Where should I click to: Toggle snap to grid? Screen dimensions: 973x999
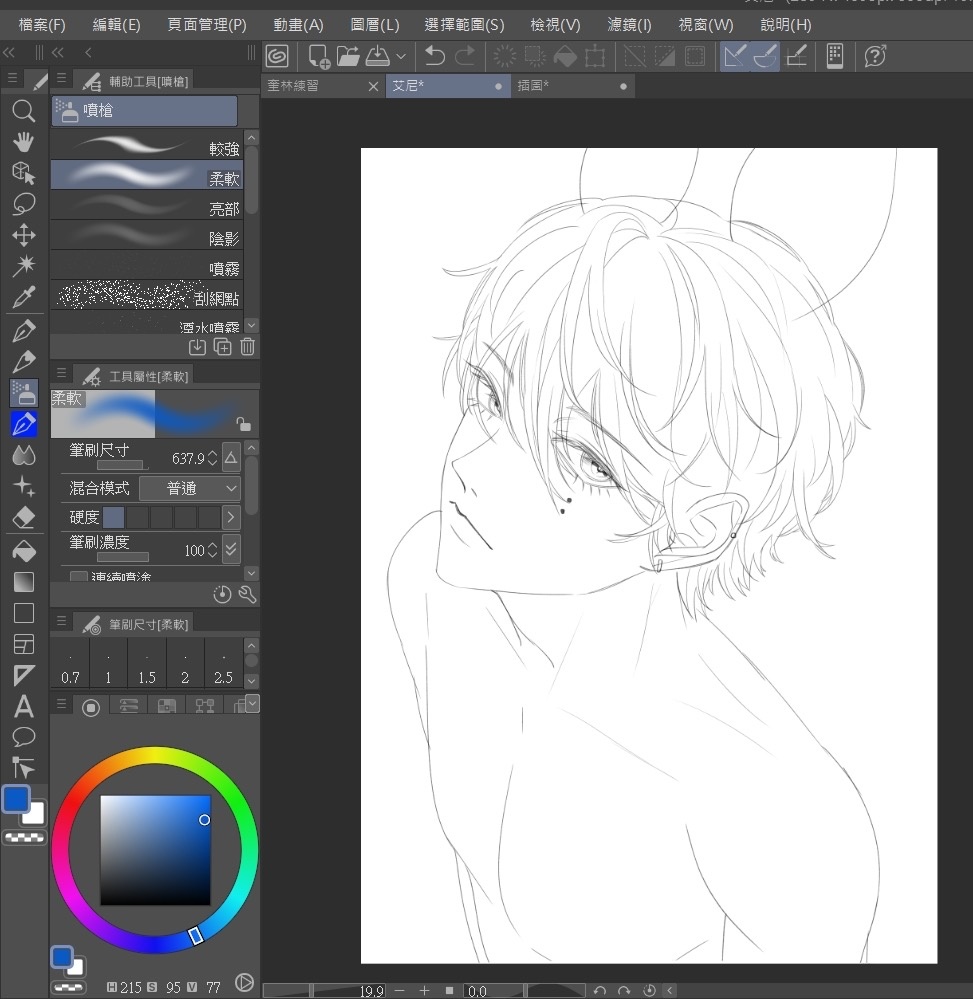coord(796,56)
